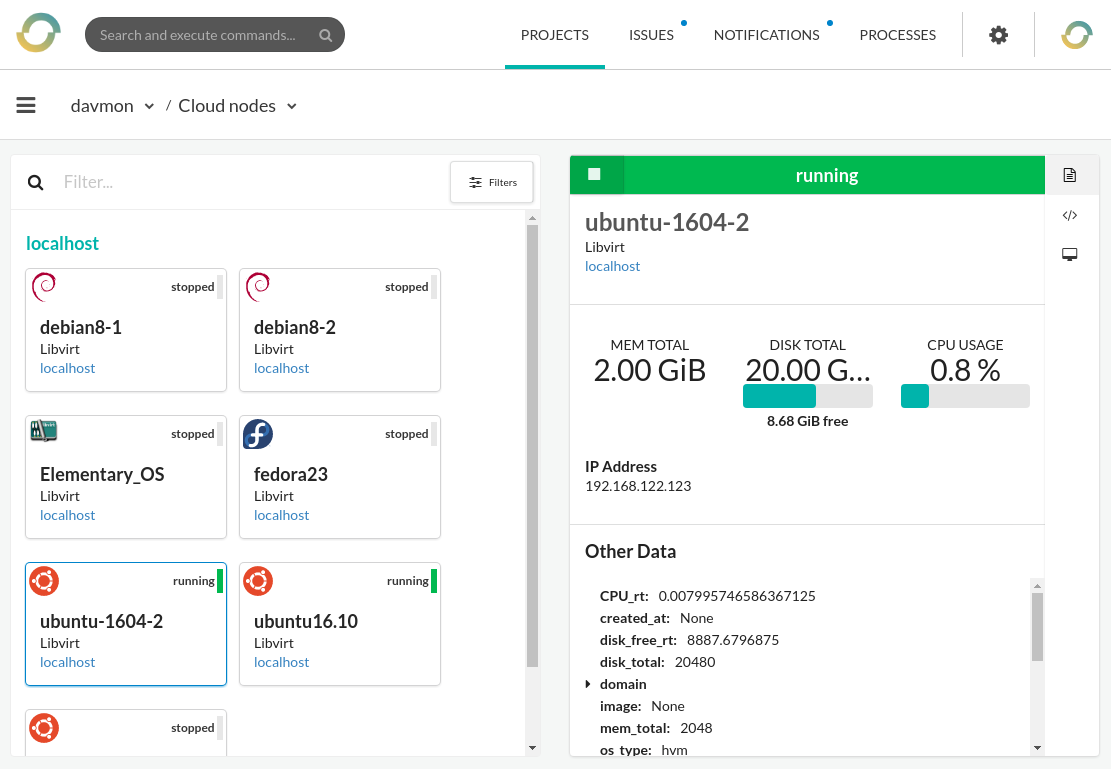Open the hamburger menu
This screenshot has width=1111, height=769.
click(x=26, y=106)
